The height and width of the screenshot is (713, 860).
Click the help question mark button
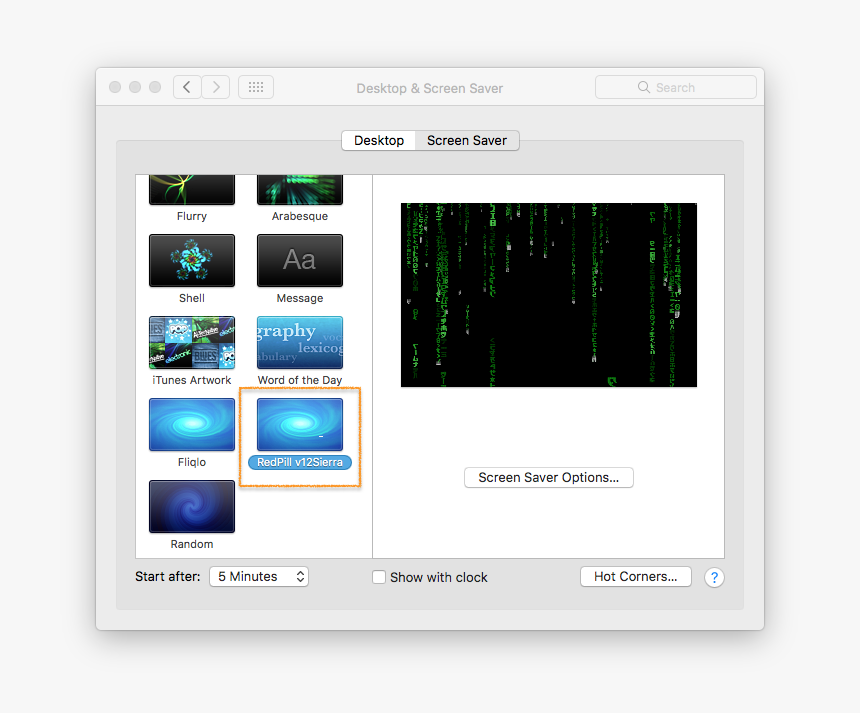click(x=714, y=577)
